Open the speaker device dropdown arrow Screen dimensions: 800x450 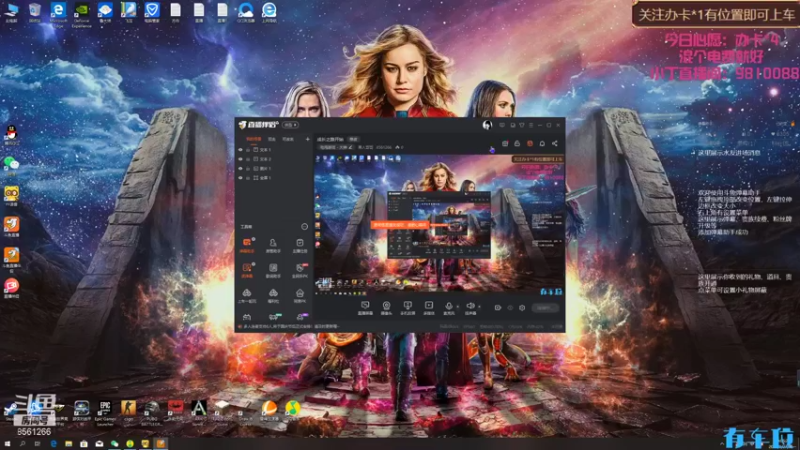click(479, 307)
